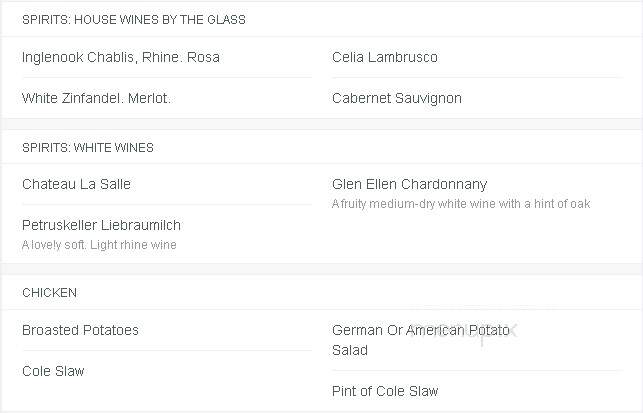643x413 pixels.
Task: Click the Celia Lambrusco wine entry
Action: (x=385, y=57)
